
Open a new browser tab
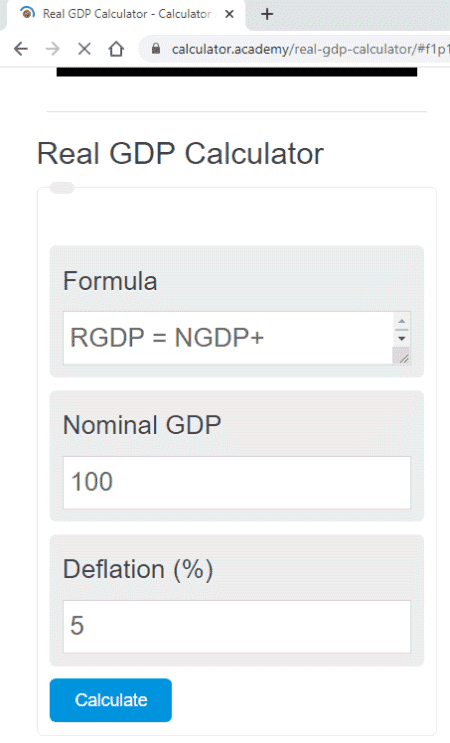(x=267, y=14)
